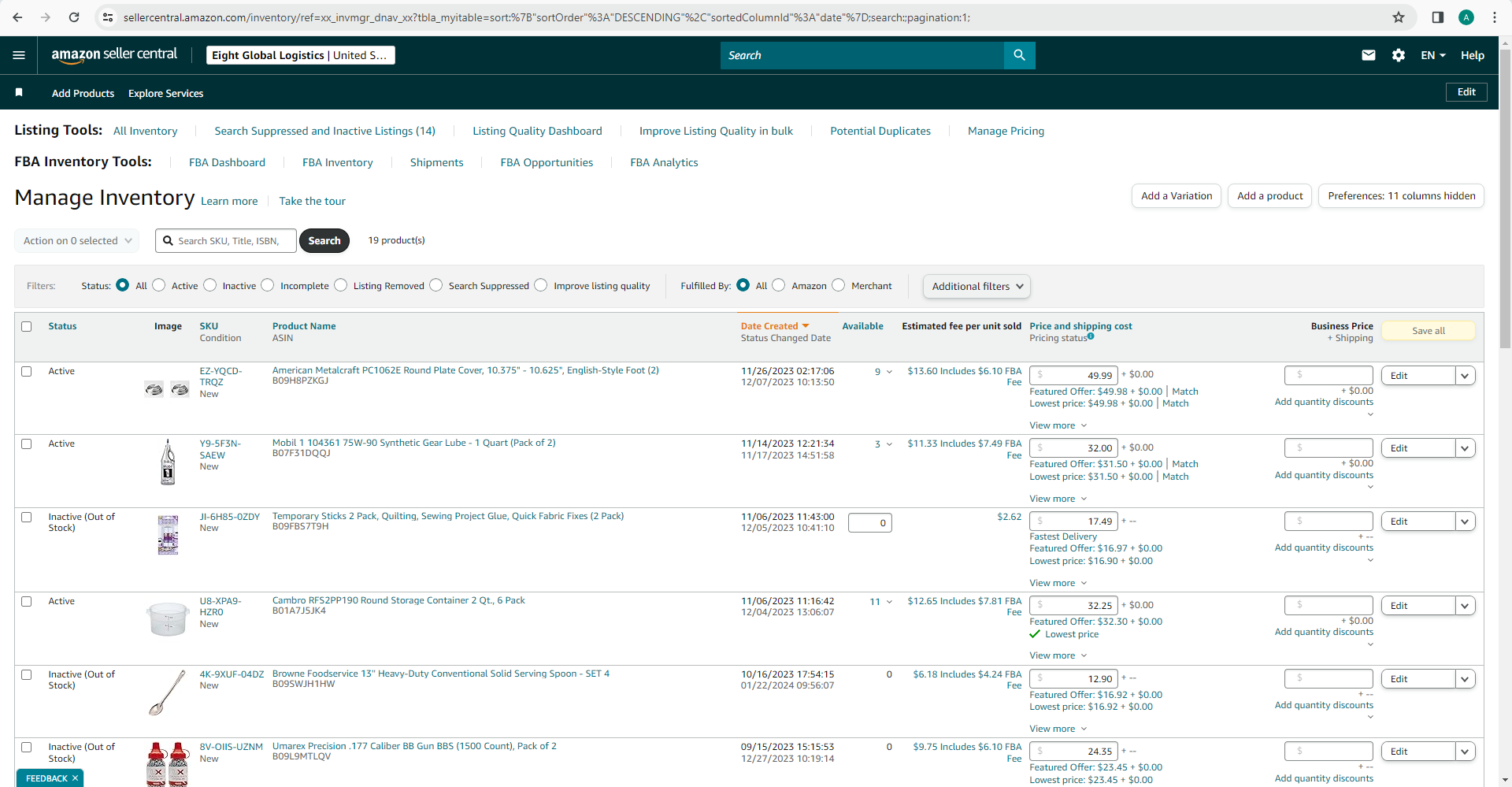The image size is (1512, 787).
Task: Click the Search button next to SKU field
Action: (324, 240)
